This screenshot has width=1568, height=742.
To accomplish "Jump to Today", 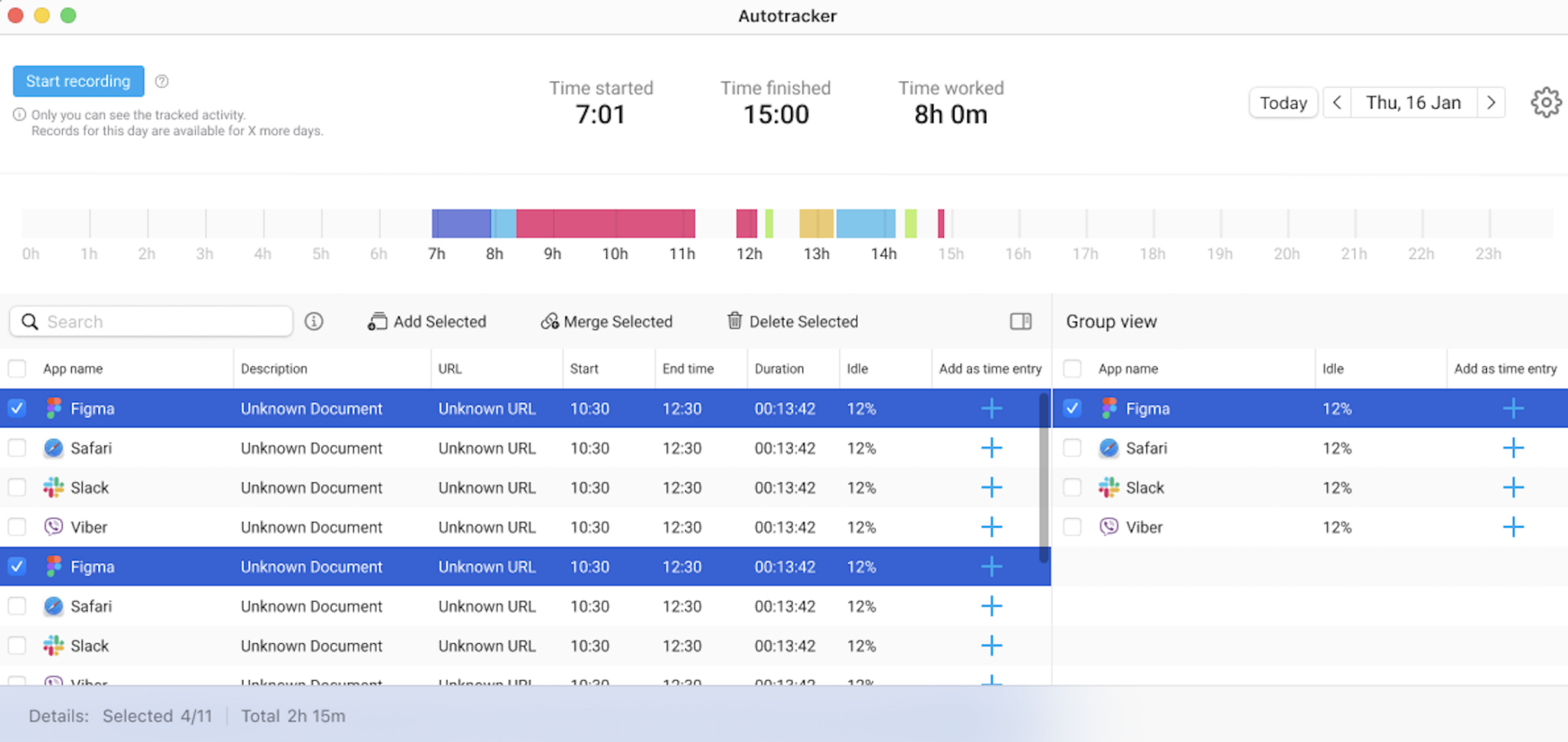I will pyautogui.click(x=1283, y=103).
